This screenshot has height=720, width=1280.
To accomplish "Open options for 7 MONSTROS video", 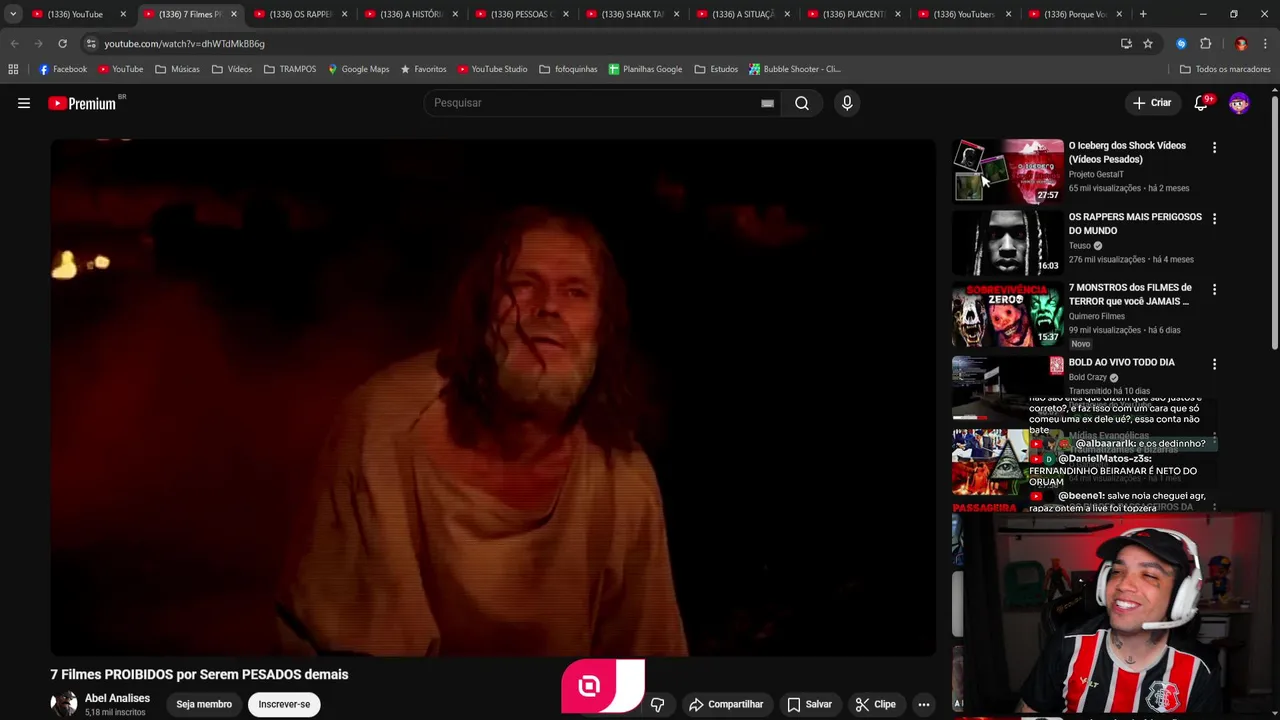I will (1214, 289).
